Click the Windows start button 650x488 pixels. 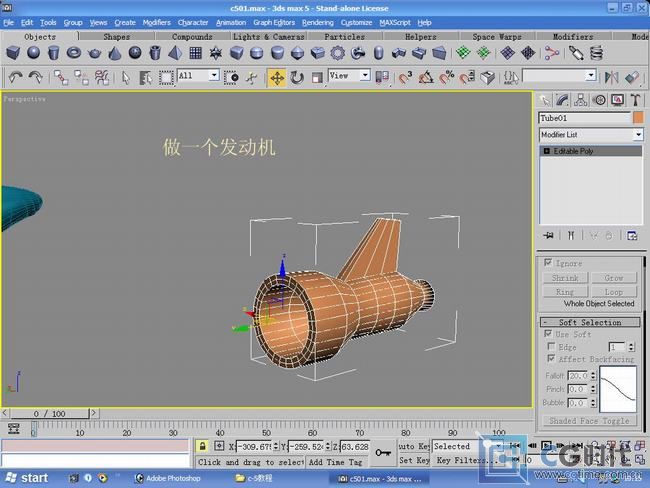tap(27, 478)
